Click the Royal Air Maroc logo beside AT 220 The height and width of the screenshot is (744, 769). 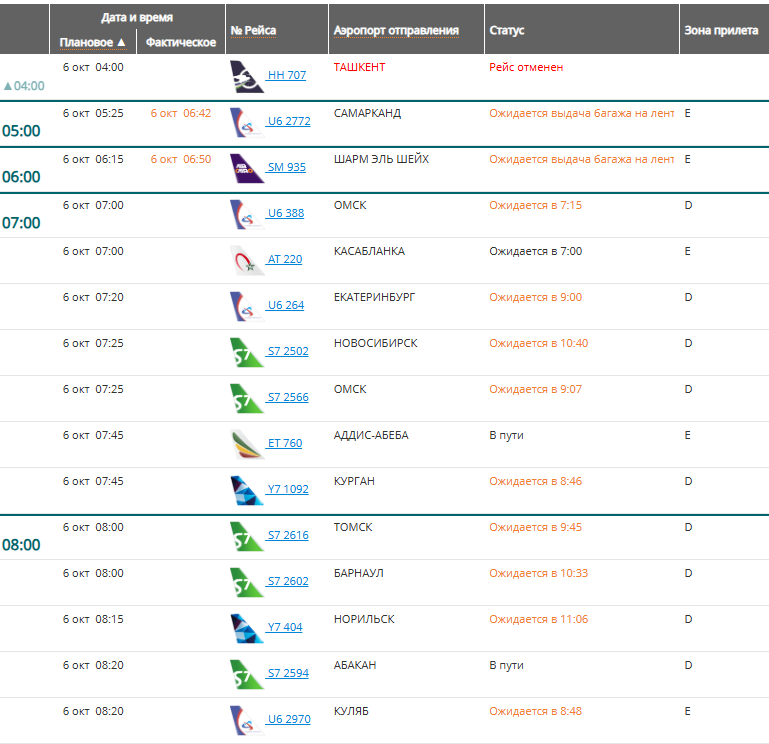(247, 260)
